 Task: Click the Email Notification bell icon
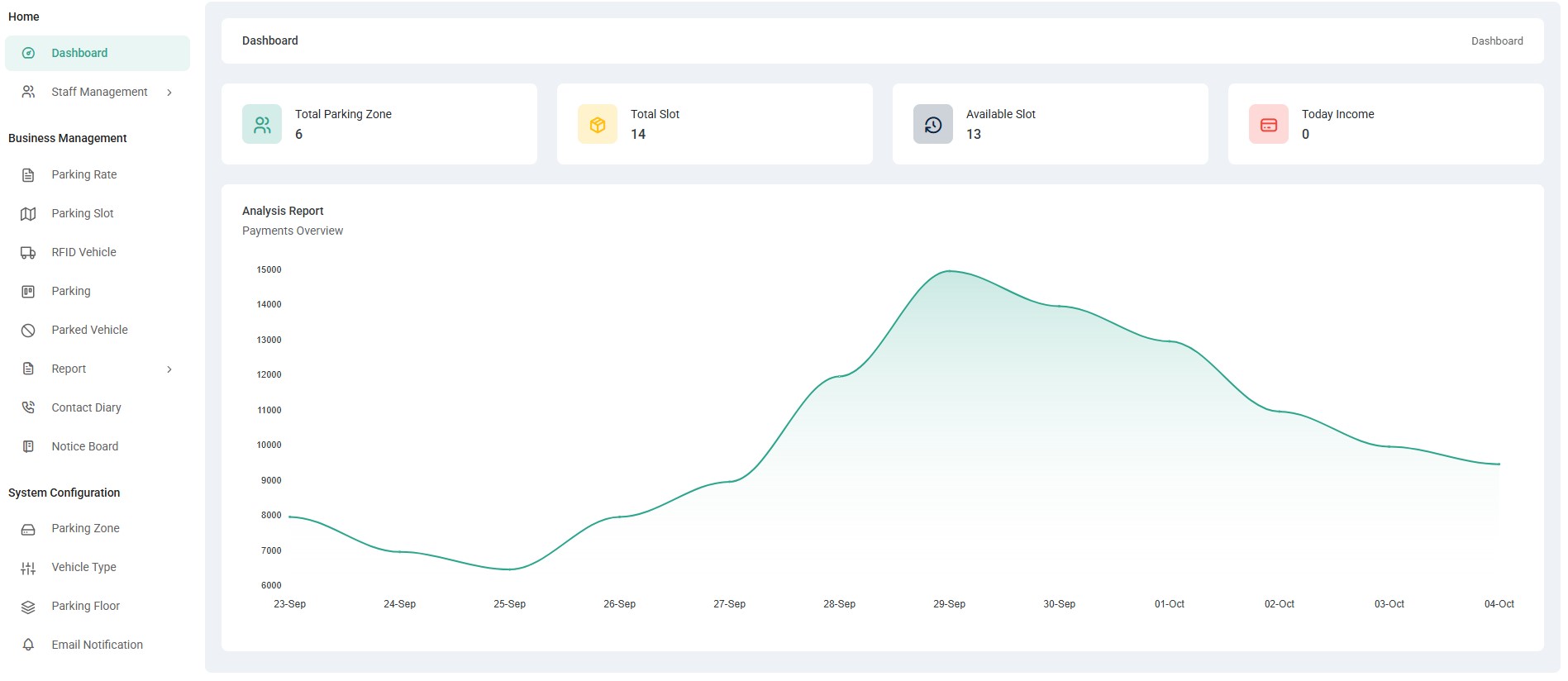[28, 645]
